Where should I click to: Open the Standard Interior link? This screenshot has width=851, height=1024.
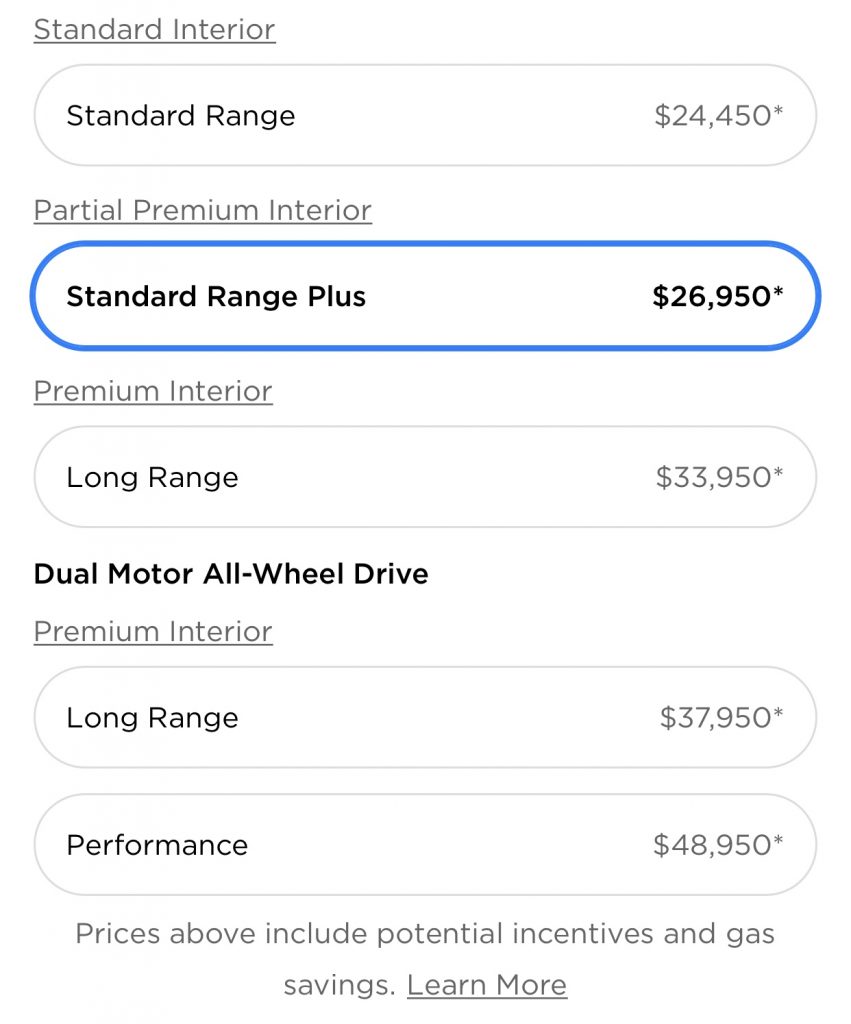(154, 30)
